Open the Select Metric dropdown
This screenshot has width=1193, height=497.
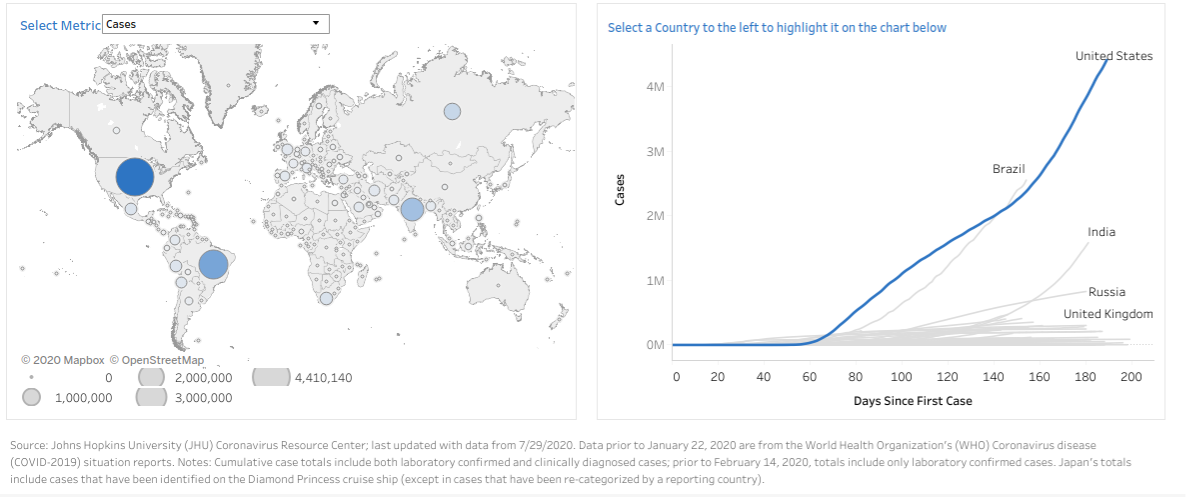coord(215,24)
